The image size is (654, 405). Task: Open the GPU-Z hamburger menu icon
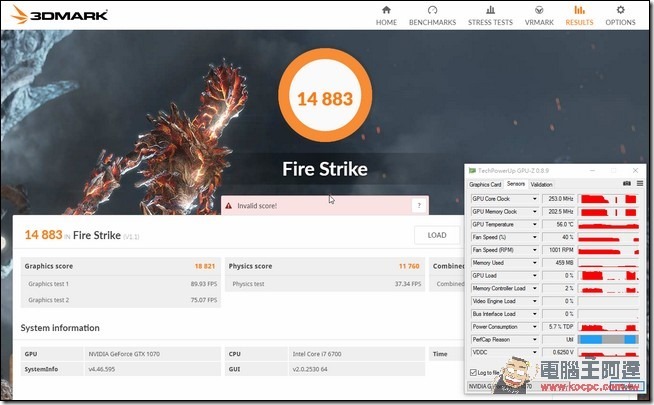pyautogui.click(x=640, y=184)
